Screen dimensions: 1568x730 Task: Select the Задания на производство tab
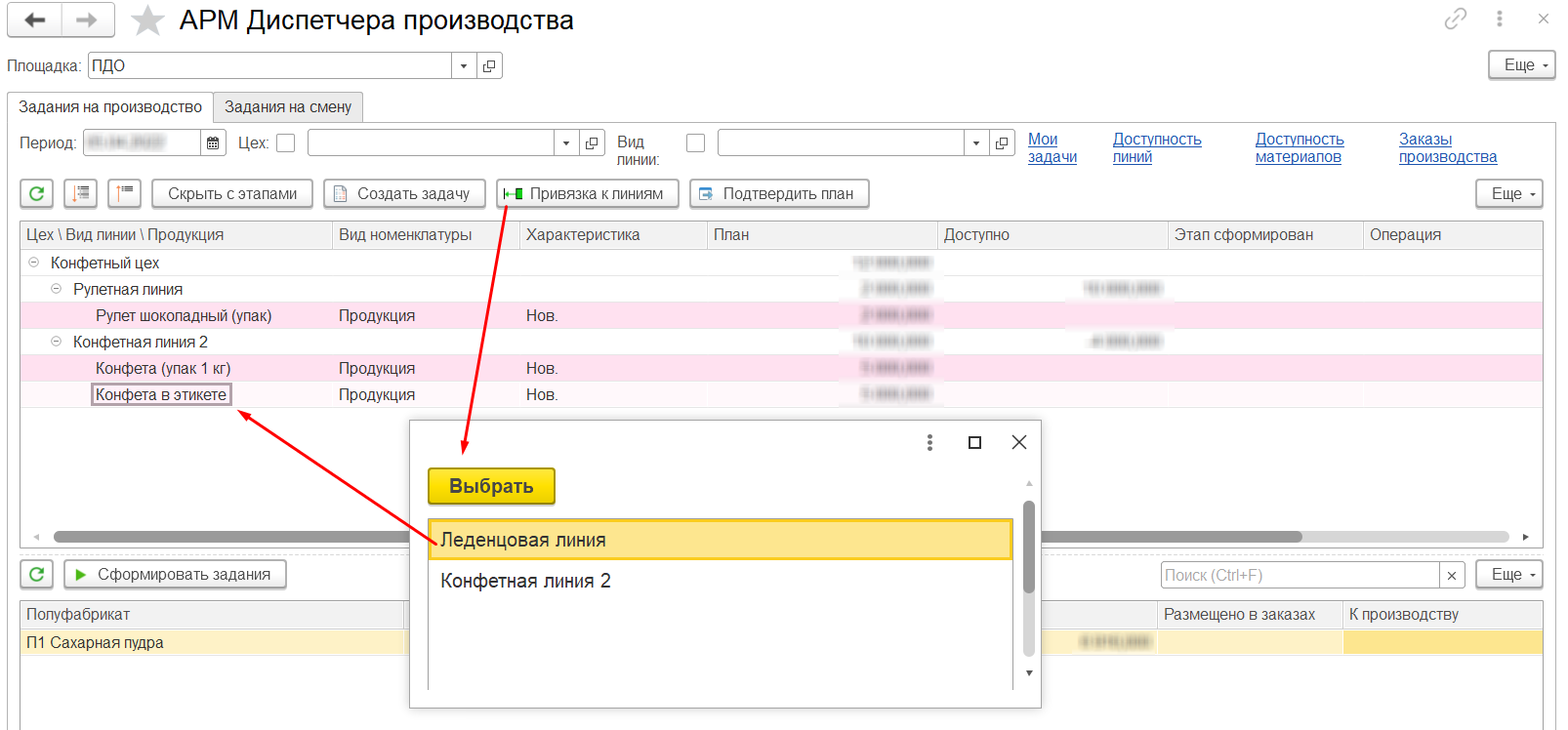(110, 107)
